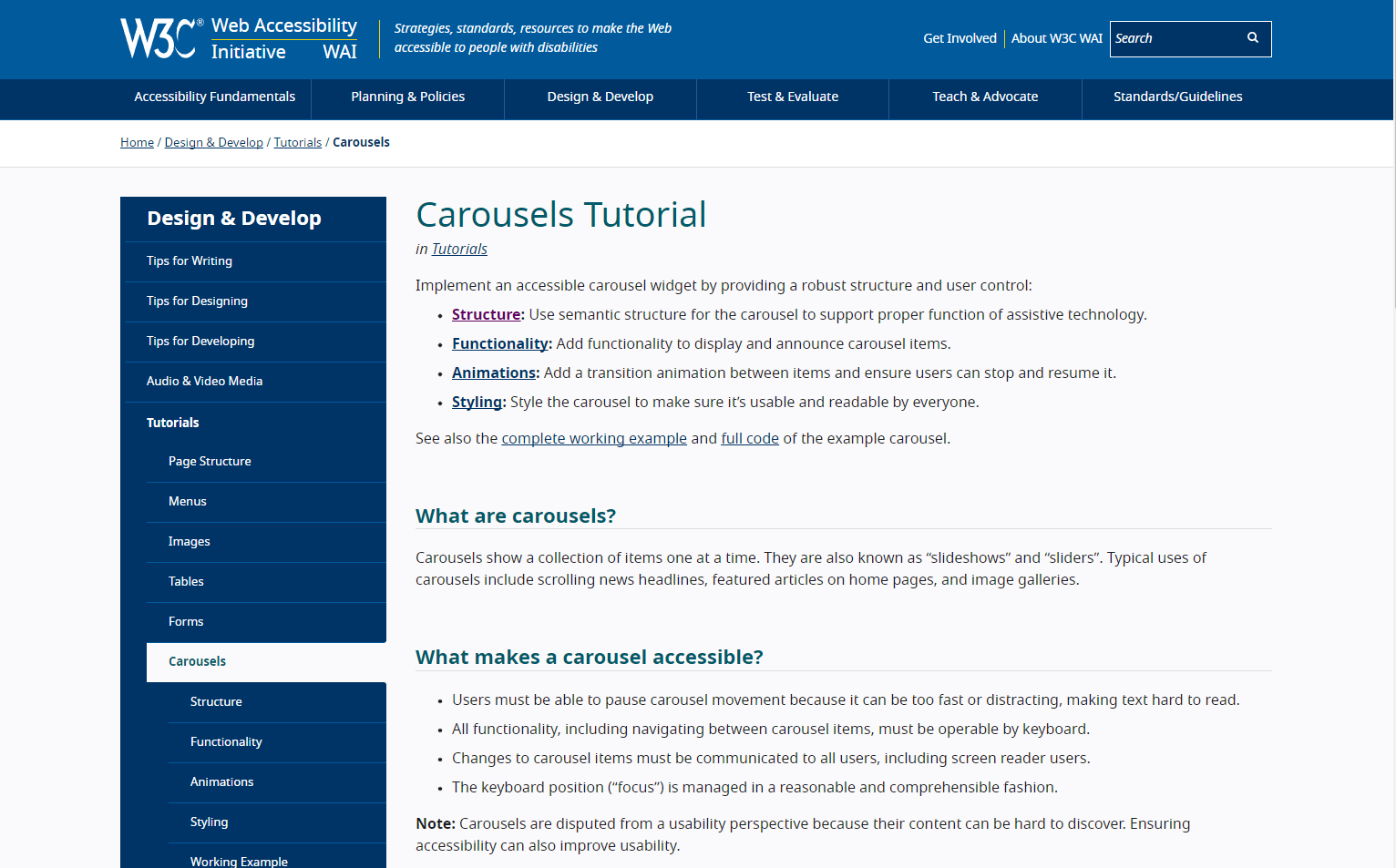Click the Carousels Tutorial heading
Image resolution: width=1396 pixels, height=868 pixels.
(561, 215)
